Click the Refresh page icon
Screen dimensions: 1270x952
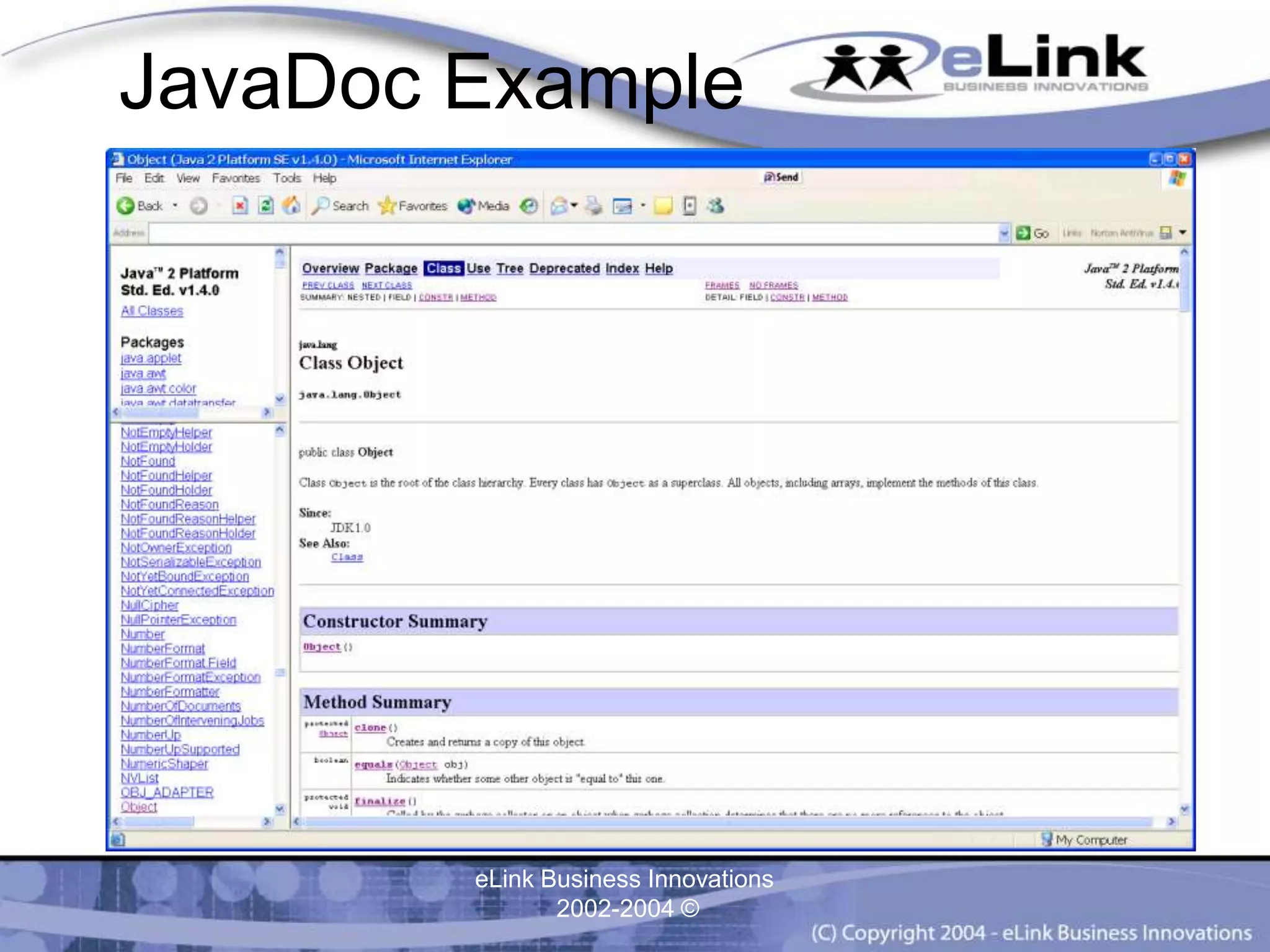tap(266, 206)
